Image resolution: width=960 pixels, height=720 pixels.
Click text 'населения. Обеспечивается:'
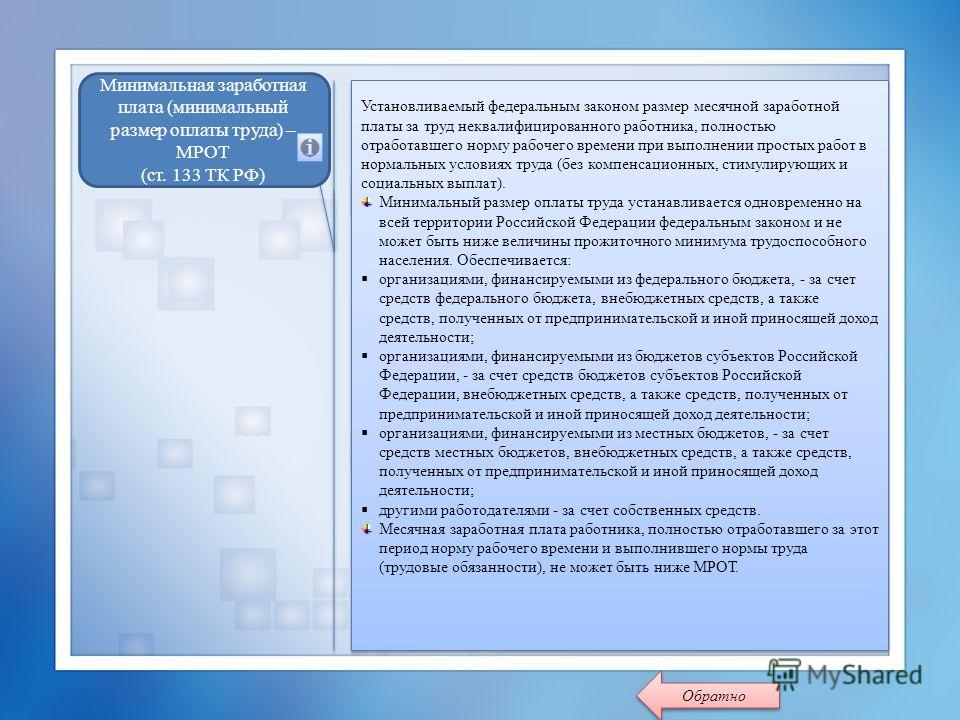(x=474, y=260)
